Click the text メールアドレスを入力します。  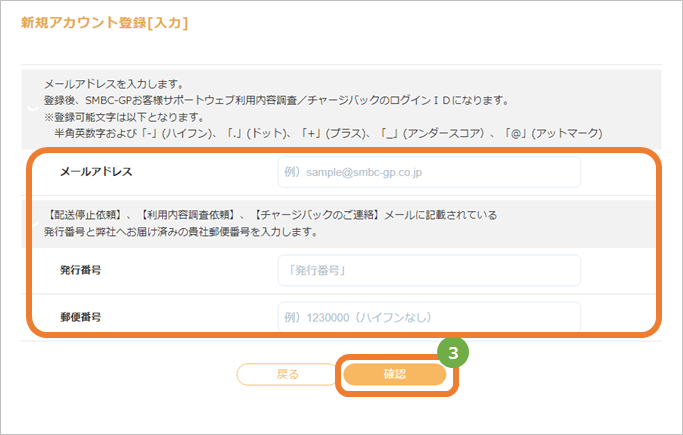point(115,84)
